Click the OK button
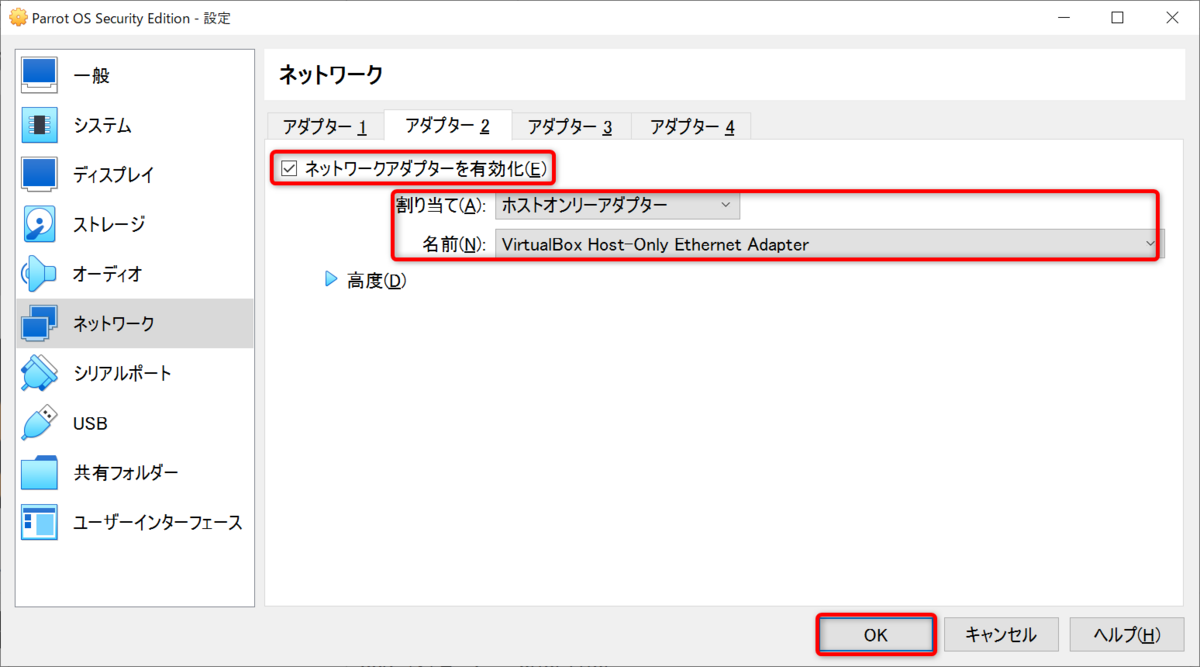The height and width of the screenshot is (667, 1200). point(876,634)
